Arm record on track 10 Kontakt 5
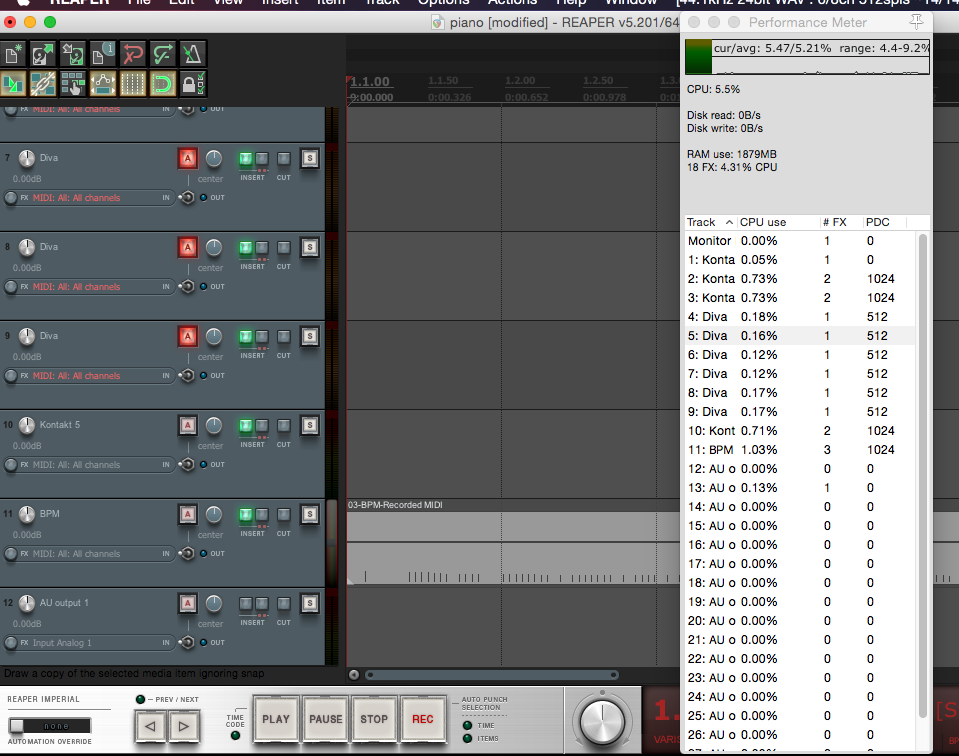 (x=188, y=425)
